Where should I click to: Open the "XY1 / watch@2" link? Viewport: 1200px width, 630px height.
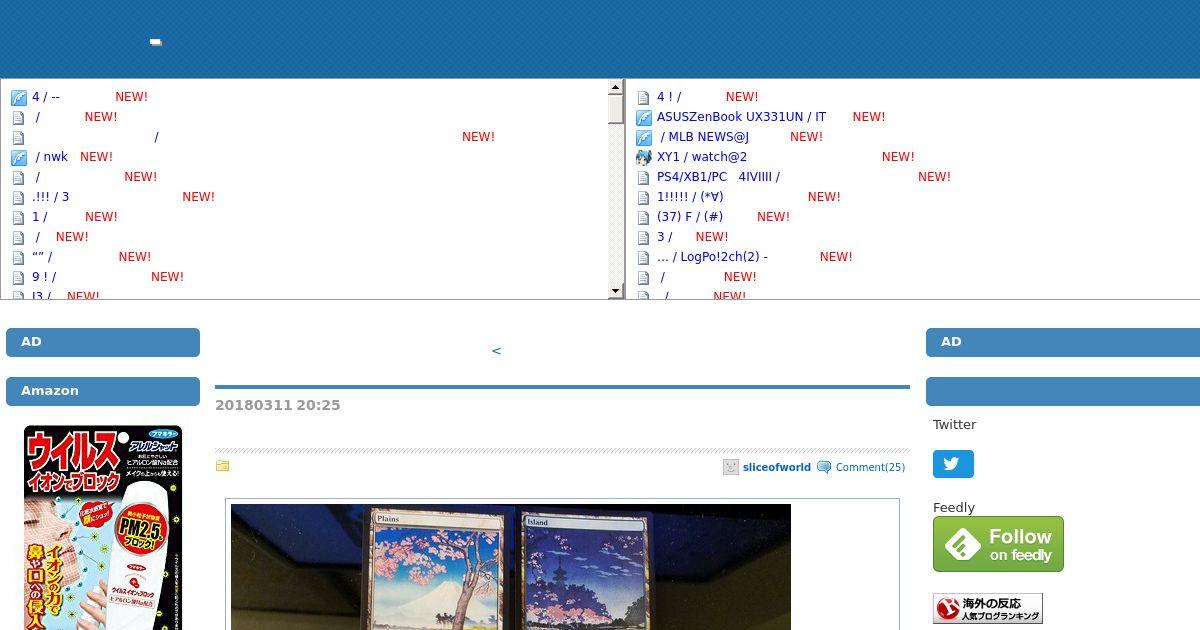702,157
